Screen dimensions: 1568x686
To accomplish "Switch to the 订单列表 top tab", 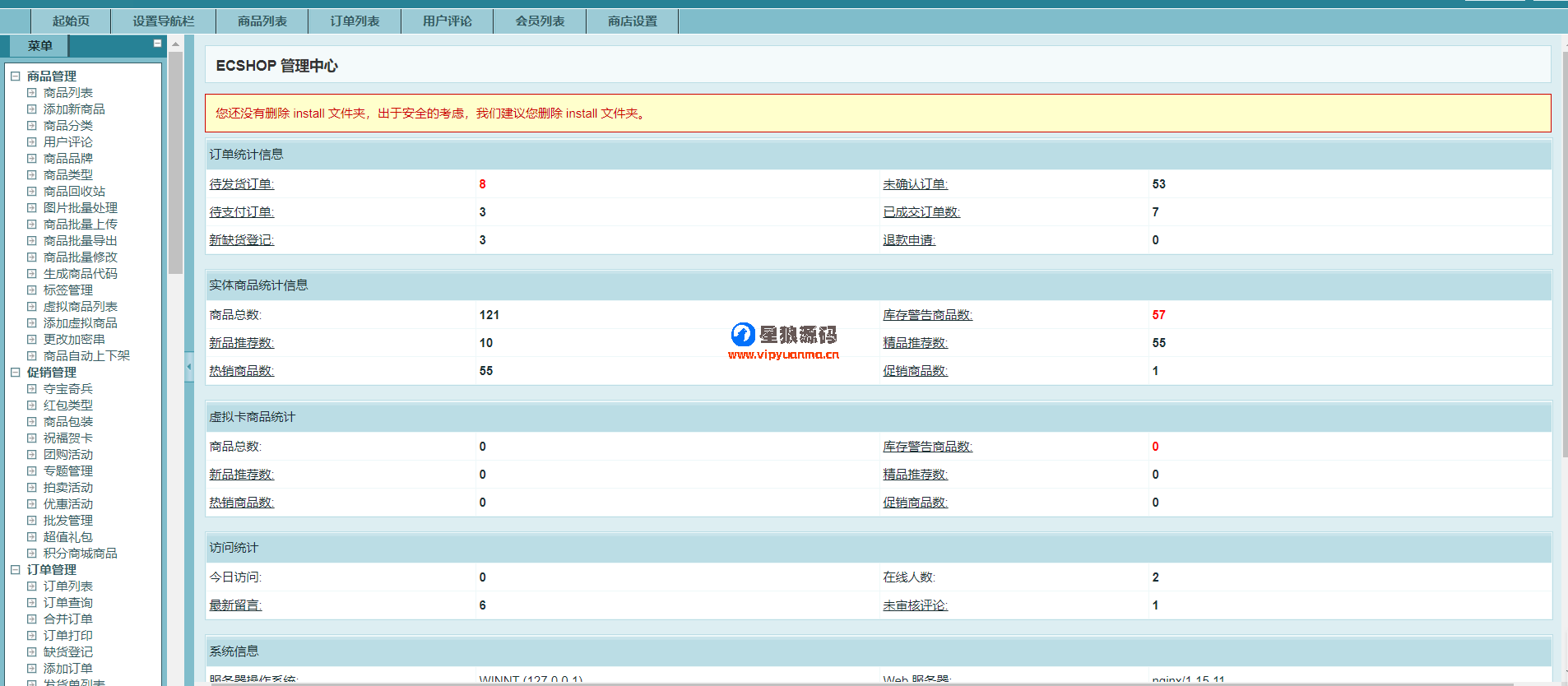I will (355, 21).
